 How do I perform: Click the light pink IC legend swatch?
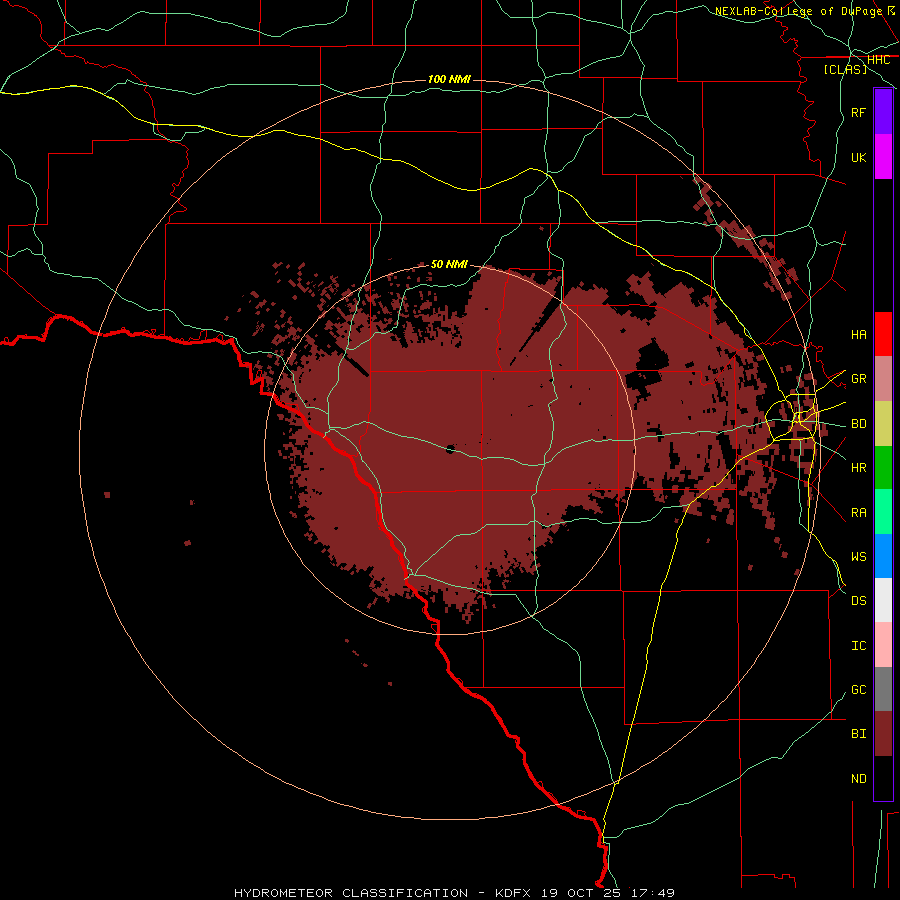883,645
